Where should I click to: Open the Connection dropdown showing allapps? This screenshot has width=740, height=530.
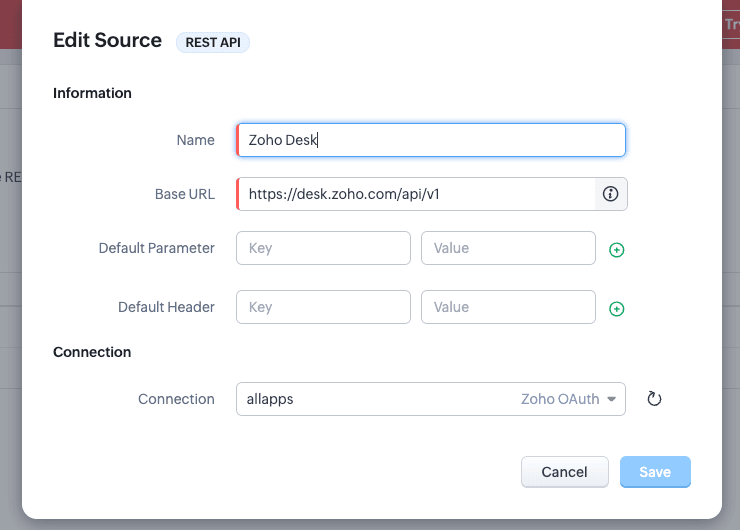[x=431, y=399]
